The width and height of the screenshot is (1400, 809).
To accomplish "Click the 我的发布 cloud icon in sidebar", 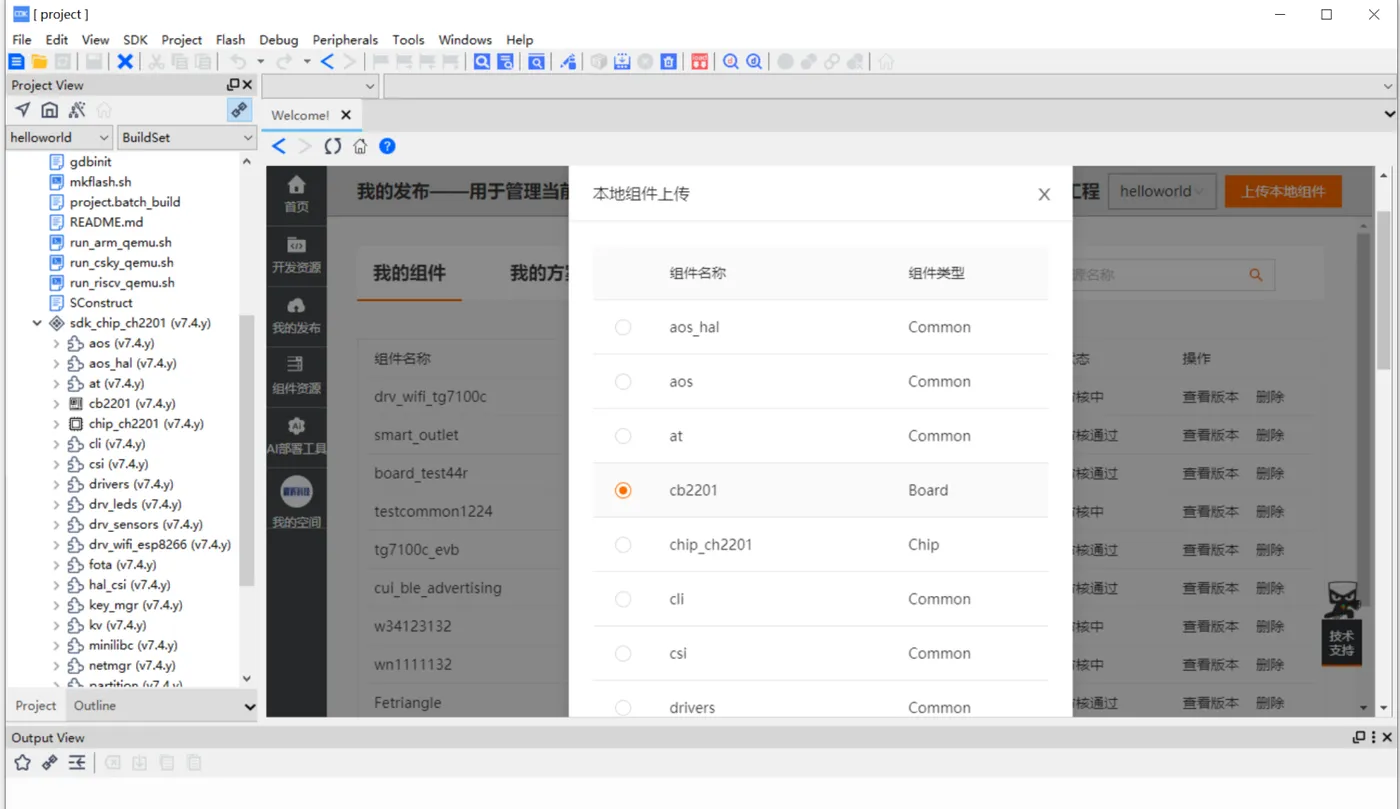I will [x=296, y=305].
